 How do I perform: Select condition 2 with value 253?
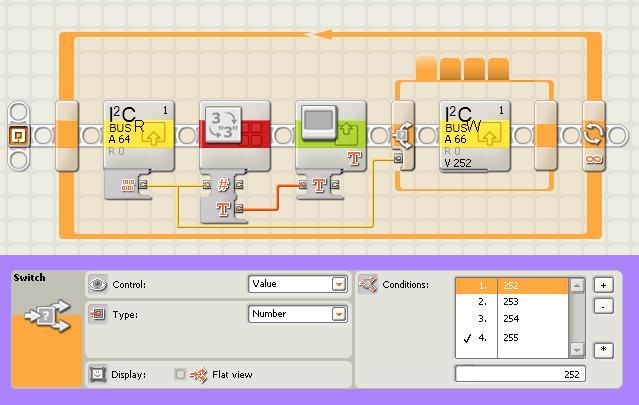coord(512,302)
